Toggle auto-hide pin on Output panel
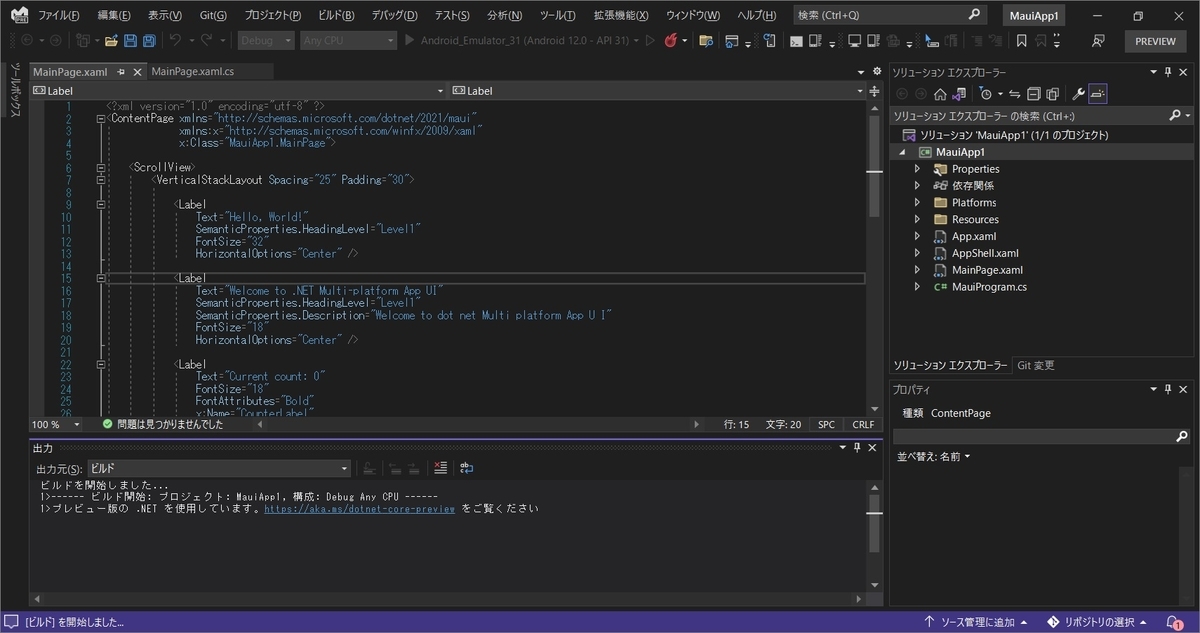 [857, 448]
